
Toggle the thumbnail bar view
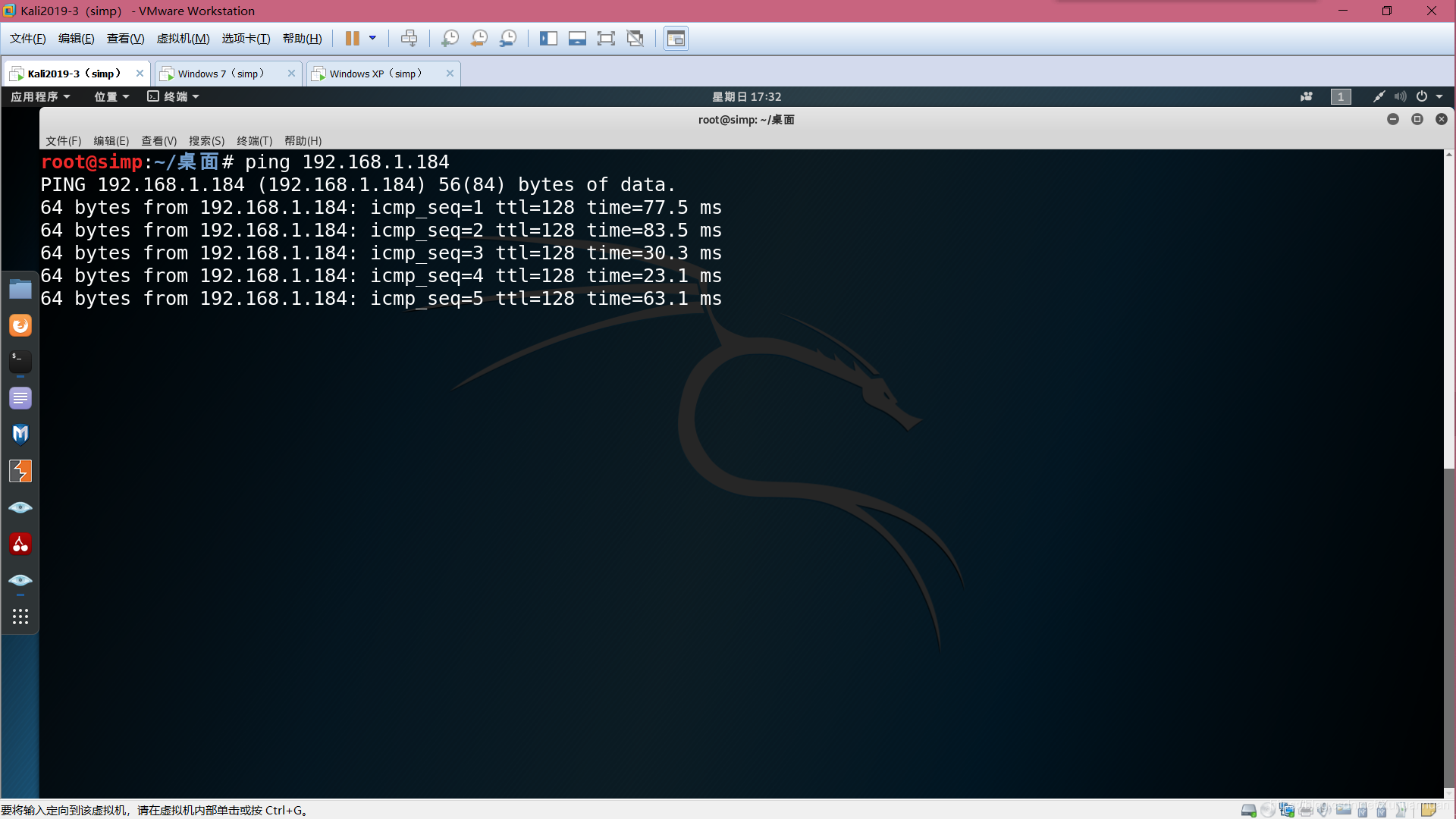[x=577, y=38]
